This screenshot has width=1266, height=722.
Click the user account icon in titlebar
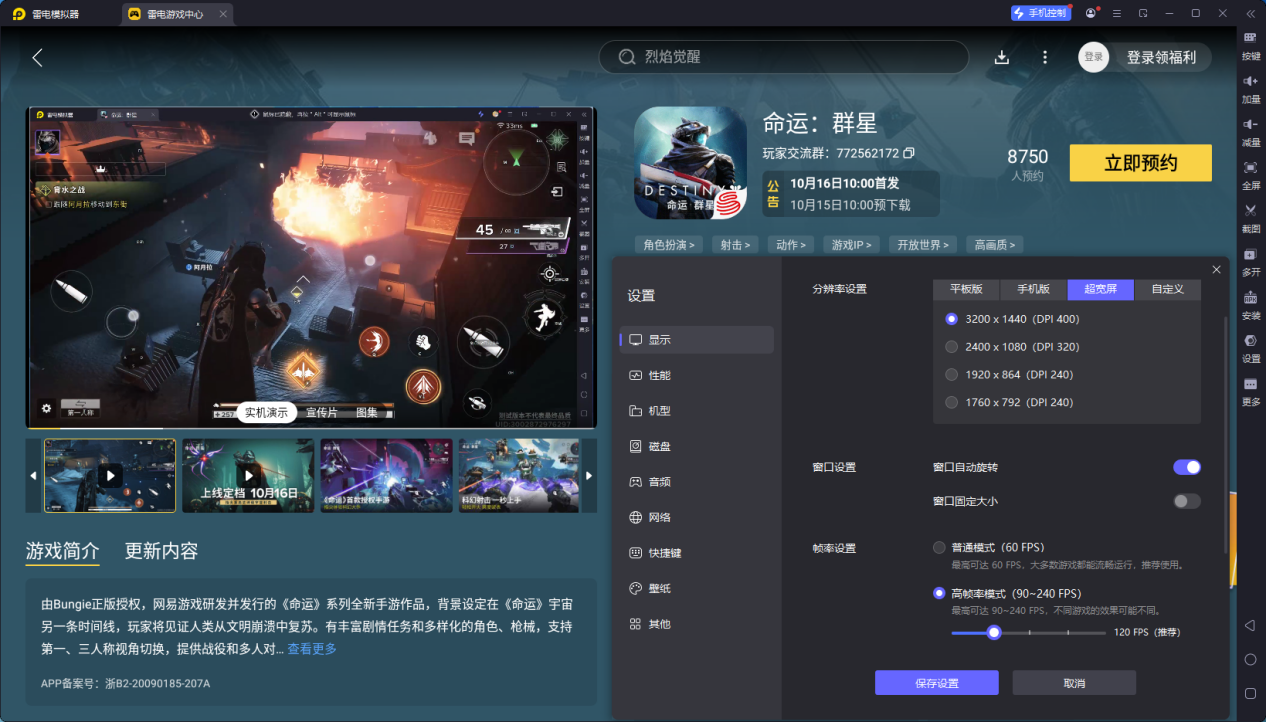pyautogui.click(x=1090, y=13)
